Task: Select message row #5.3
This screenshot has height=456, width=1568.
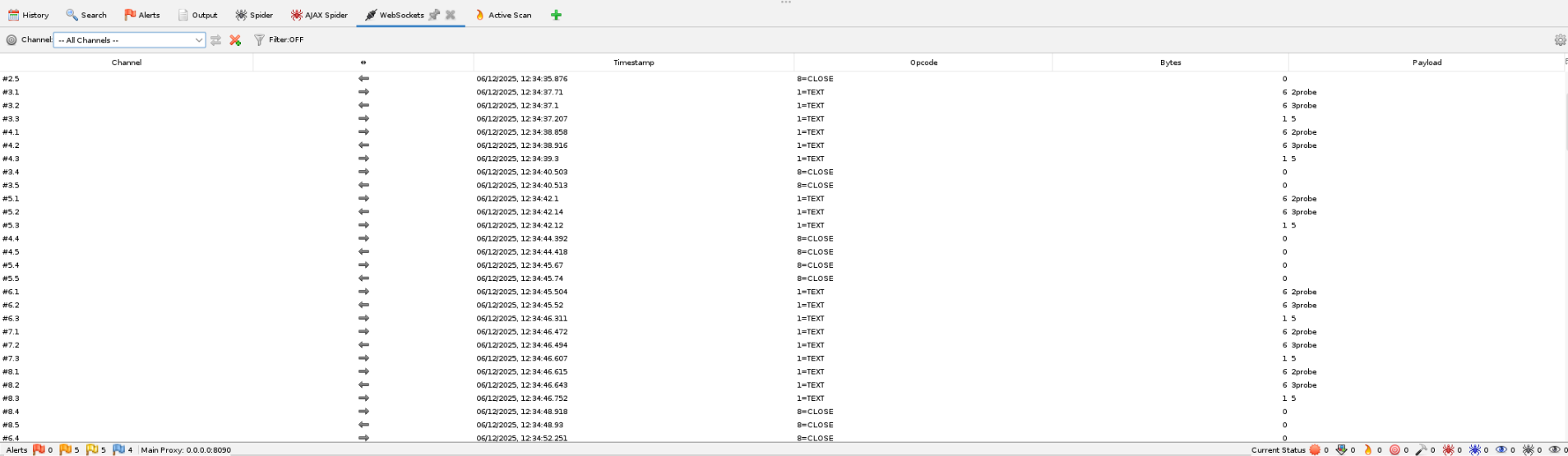Action: [782, 225]
